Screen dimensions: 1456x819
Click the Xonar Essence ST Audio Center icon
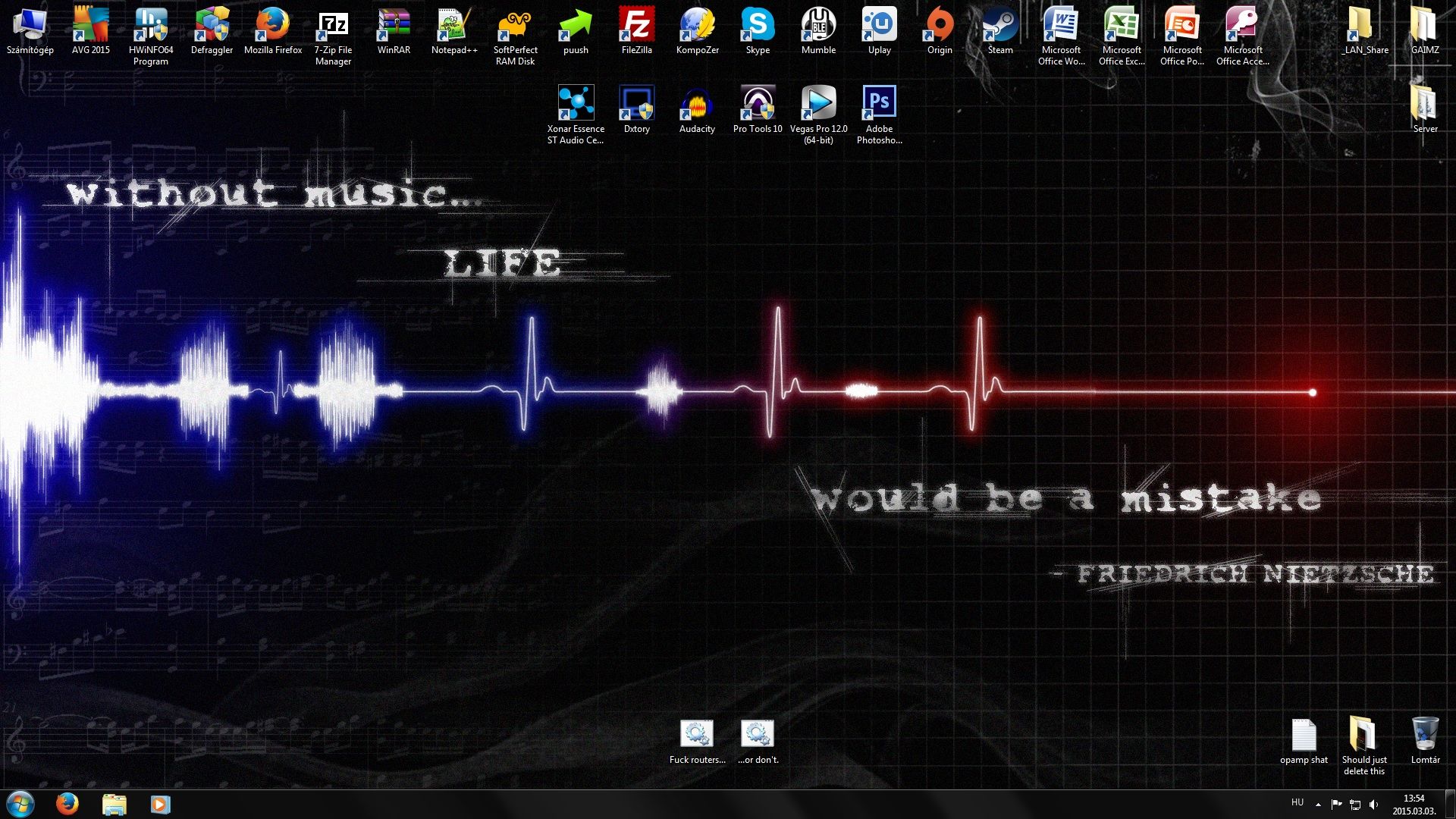coord(576,105)
